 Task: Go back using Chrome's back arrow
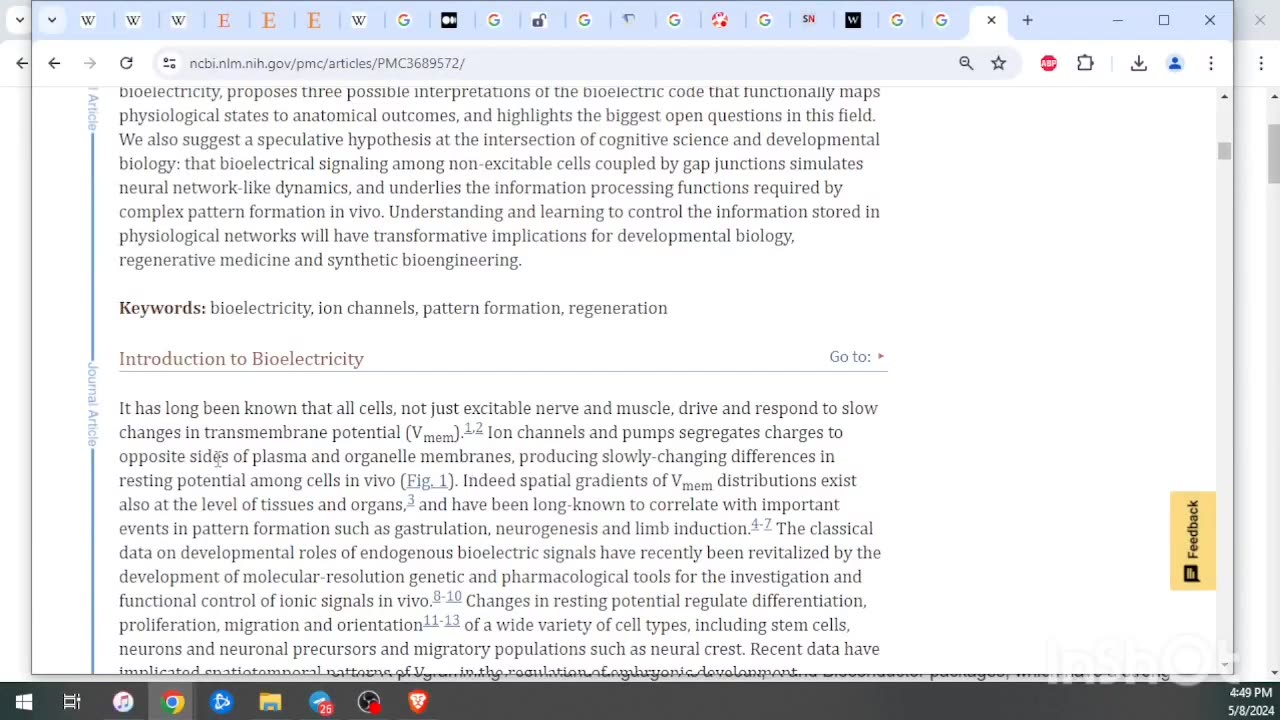(x=54, y=63)
